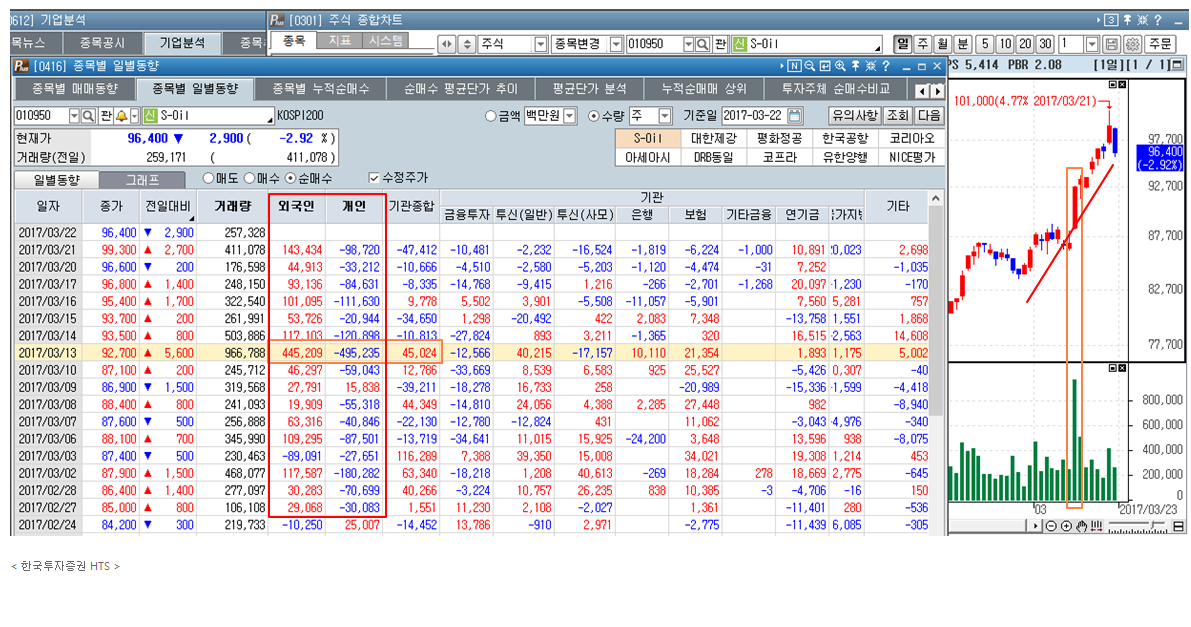Click the help question mark icon

pyautogui.click(x=884, y=65)
